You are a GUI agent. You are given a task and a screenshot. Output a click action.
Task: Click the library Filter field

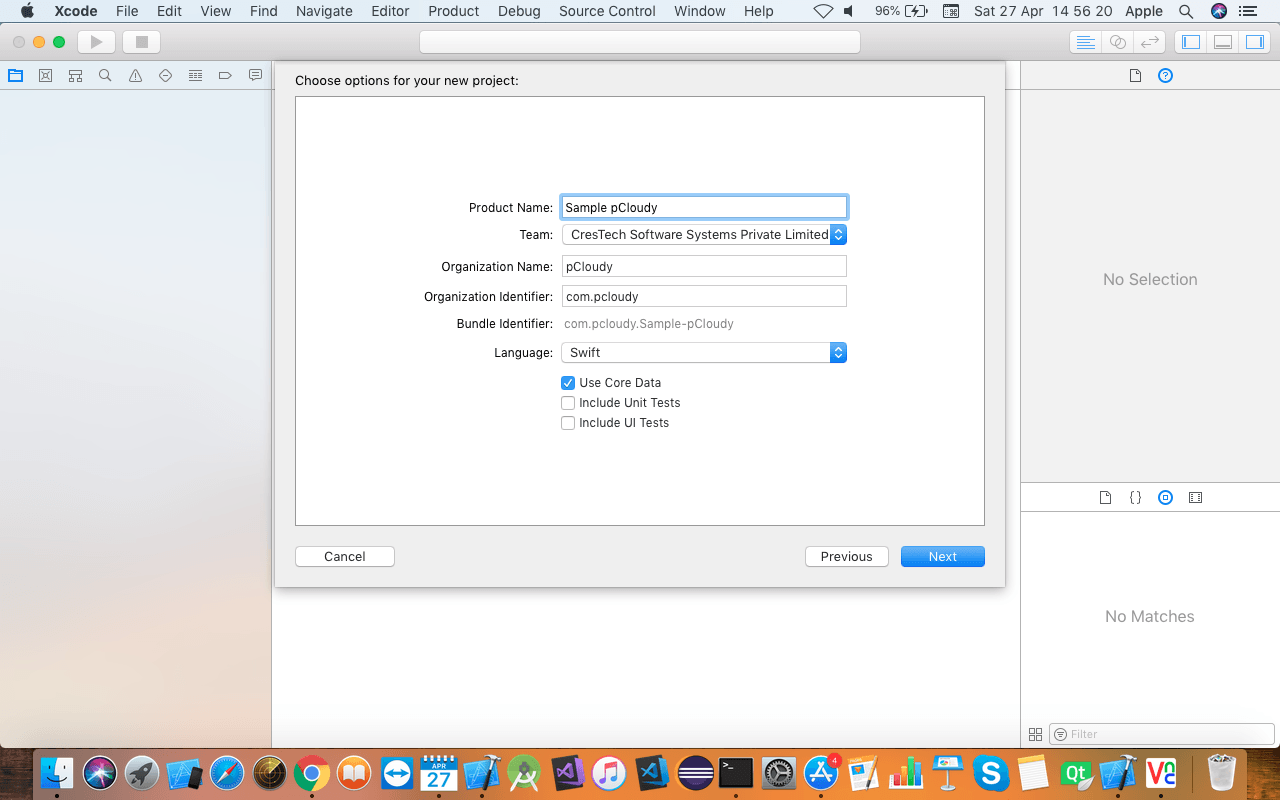point(1161,734)
